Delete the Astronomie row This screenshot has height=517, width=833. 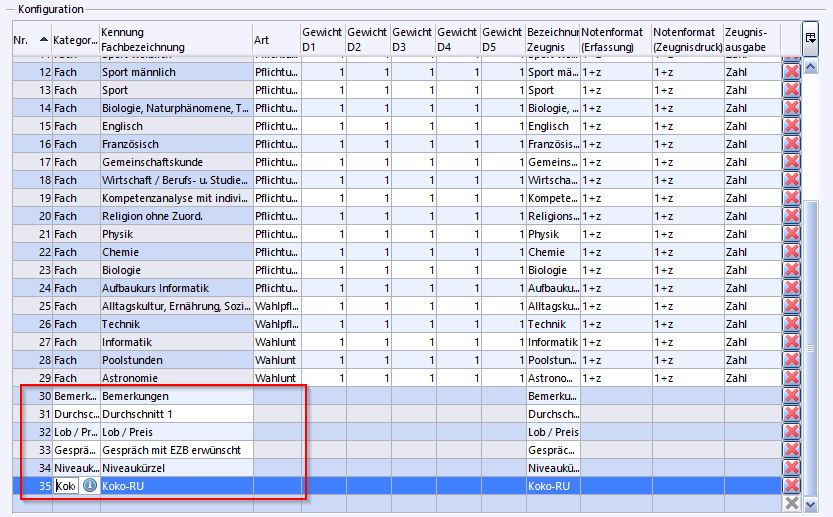pos(791,378)
